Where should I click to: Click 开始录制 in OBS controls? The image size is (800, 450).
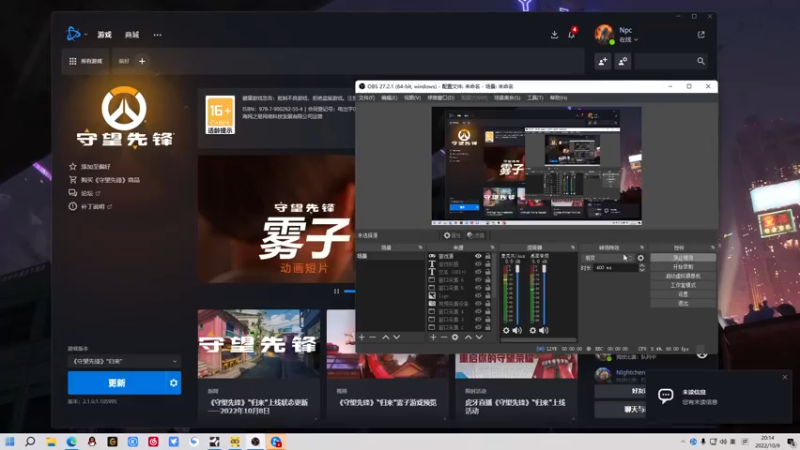click(683, 267)
